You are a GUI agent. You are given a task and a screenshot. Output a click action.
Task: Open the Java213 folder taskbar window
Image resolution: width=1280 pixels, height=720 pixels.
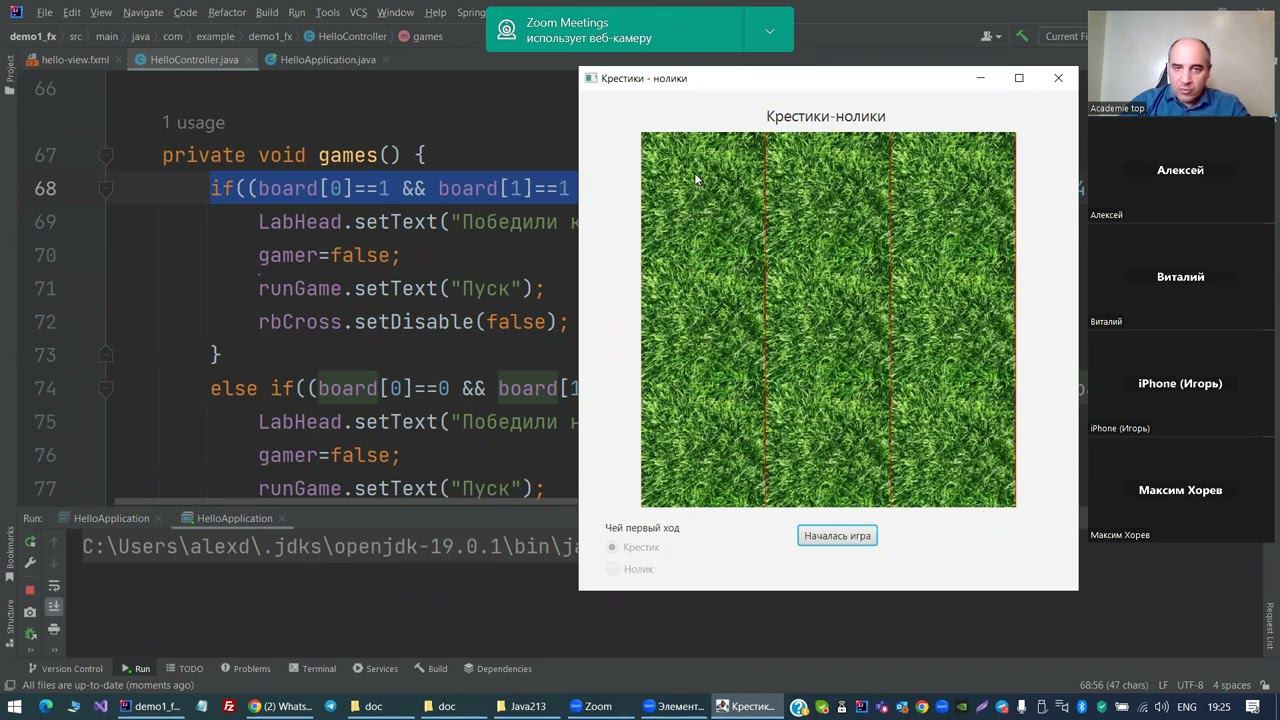point(528,706)
